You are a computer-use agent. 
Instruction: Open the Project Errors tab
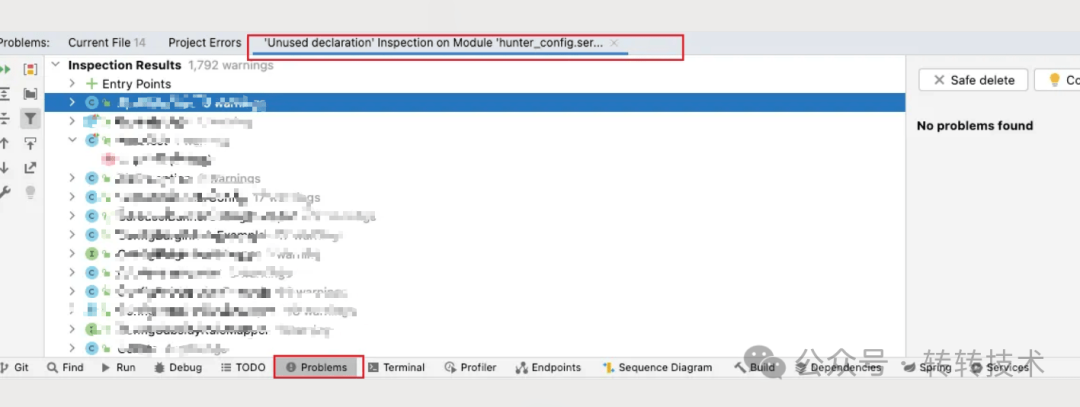tap(205, 43)
